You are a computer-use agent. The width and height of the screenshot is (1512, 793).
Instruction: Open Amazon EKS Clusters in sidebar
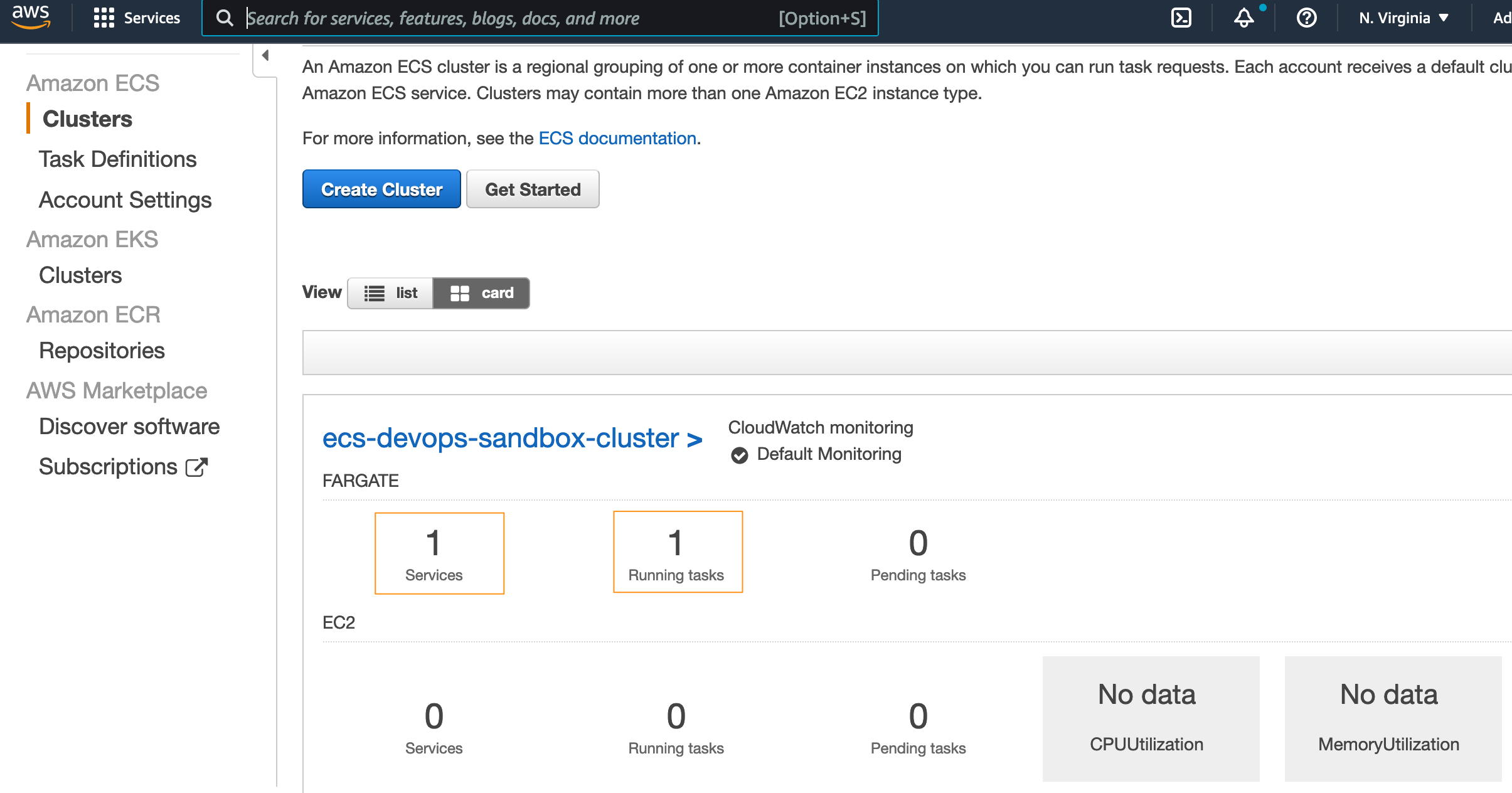80,275
